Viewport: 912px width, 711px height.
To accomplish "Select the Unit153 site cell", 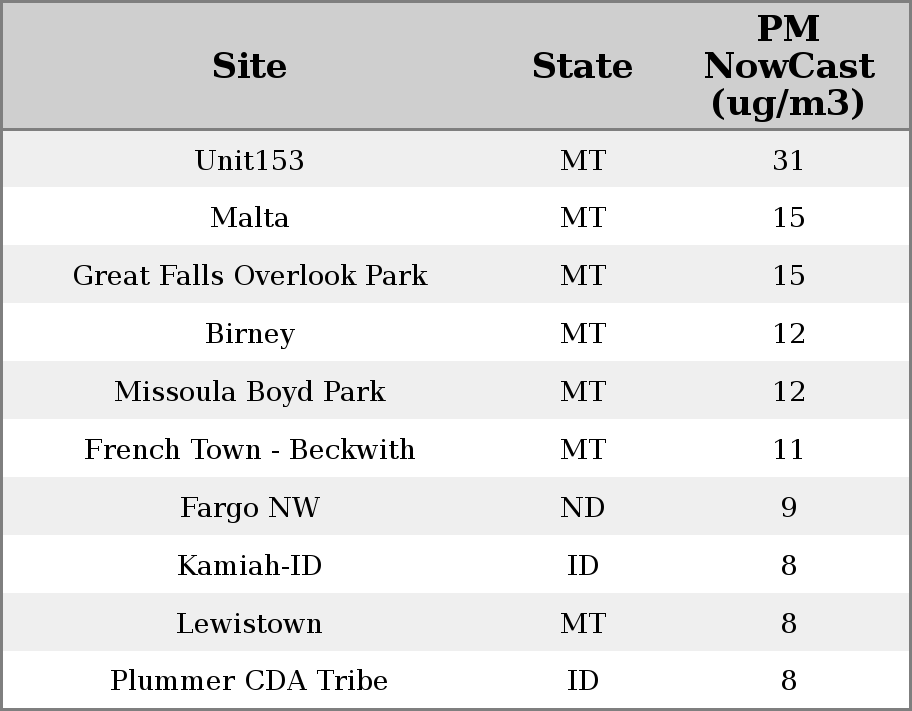I will (x=249, y=160).
